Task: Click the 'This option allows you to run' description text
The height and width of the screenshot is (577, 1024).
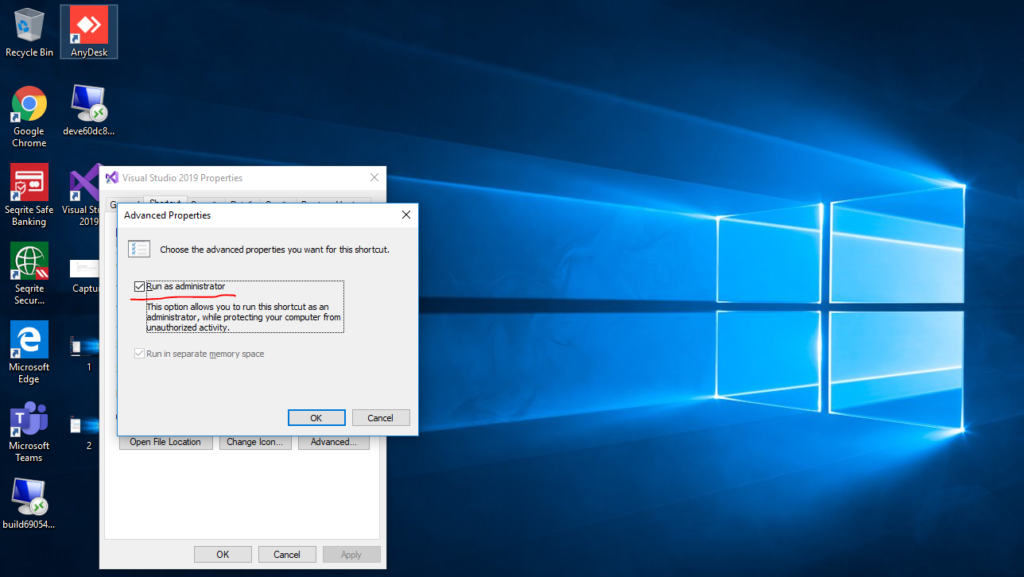Action: coord(244,317)
